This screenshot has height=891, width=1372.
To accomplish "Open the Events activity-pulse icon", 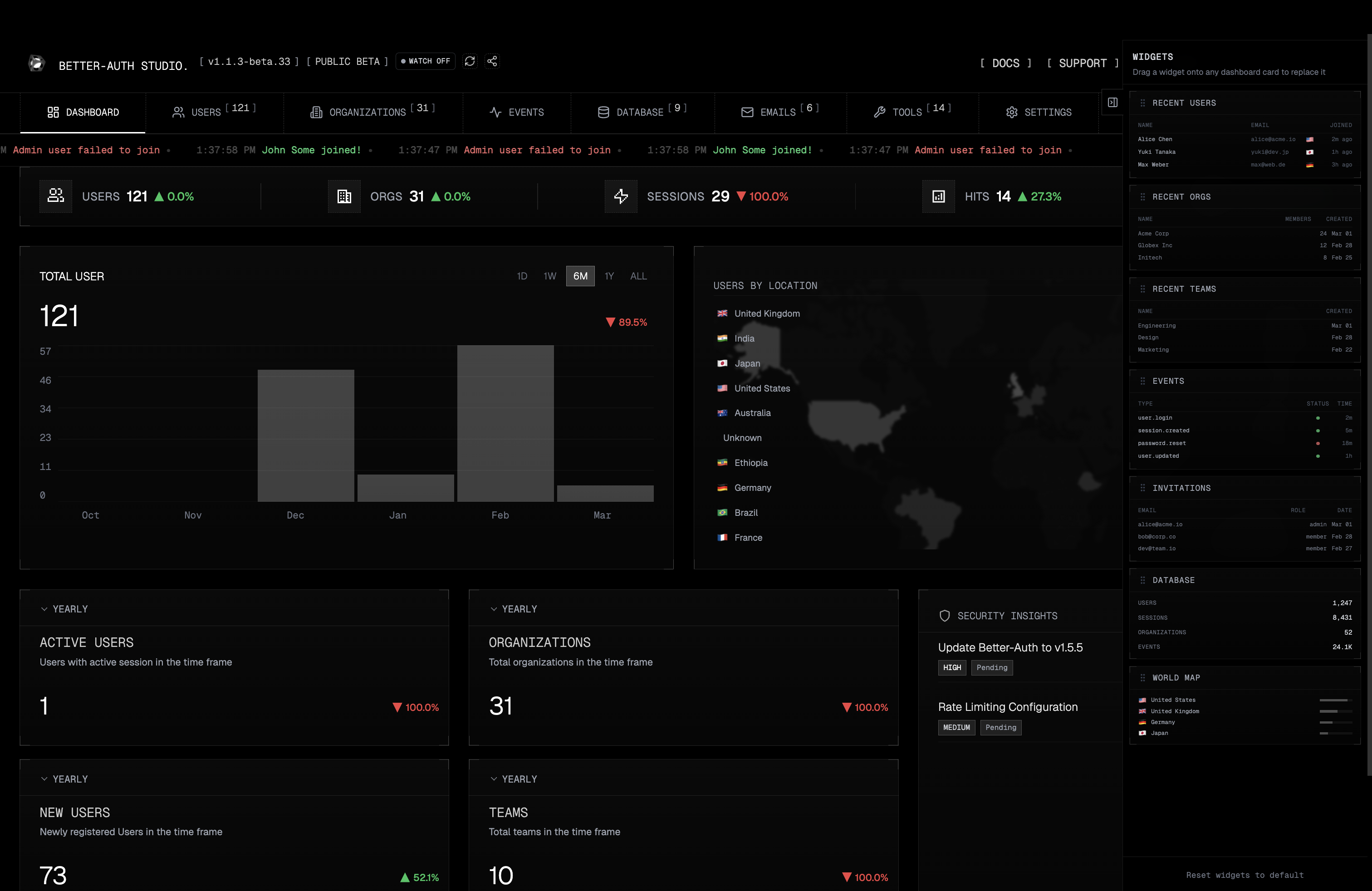I will point(496,113).
